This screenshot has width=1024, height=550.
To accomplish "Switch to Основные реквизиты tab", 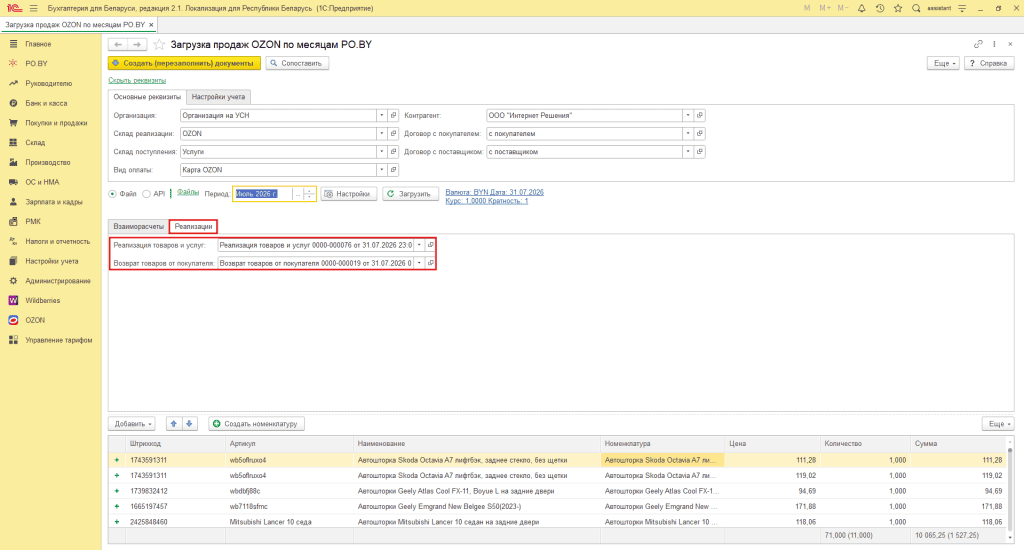I will pyautogui.click(x=147, y=97).
